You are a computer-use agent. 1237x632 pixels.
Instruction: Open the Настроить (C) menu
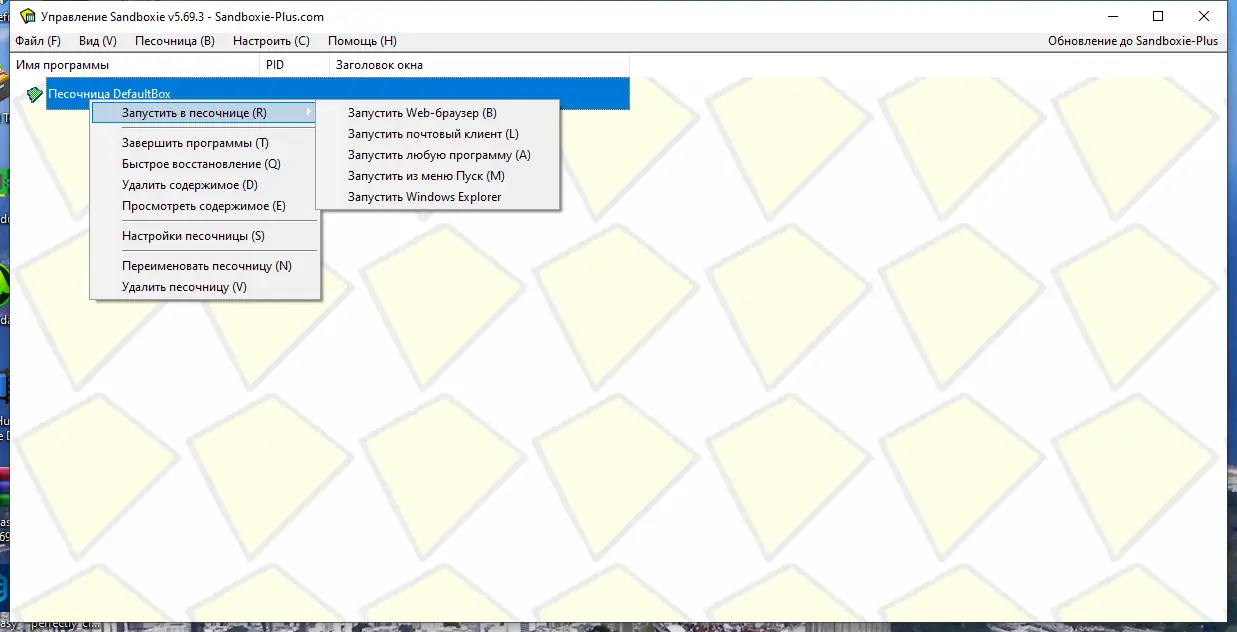(271, 41)
